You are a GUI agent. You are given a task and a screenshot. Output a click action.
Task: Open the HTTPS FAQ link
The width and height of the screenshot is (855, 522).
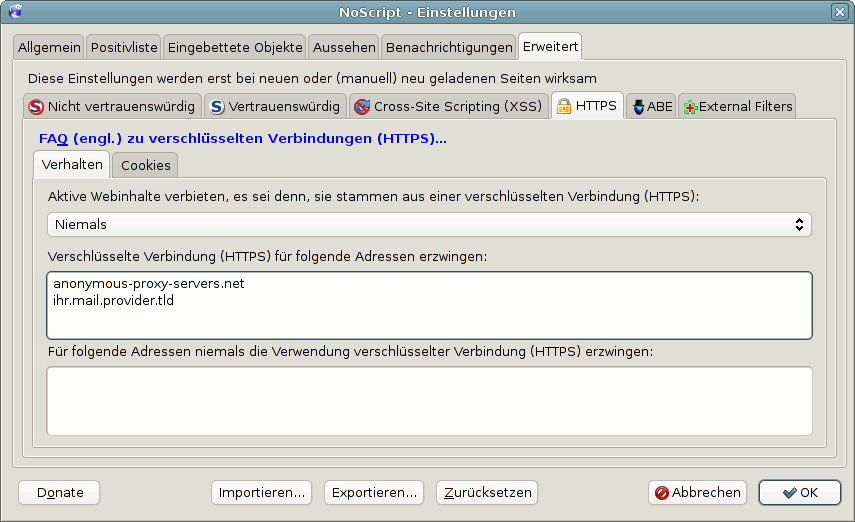pyautogui.click(x=243, y=139)
